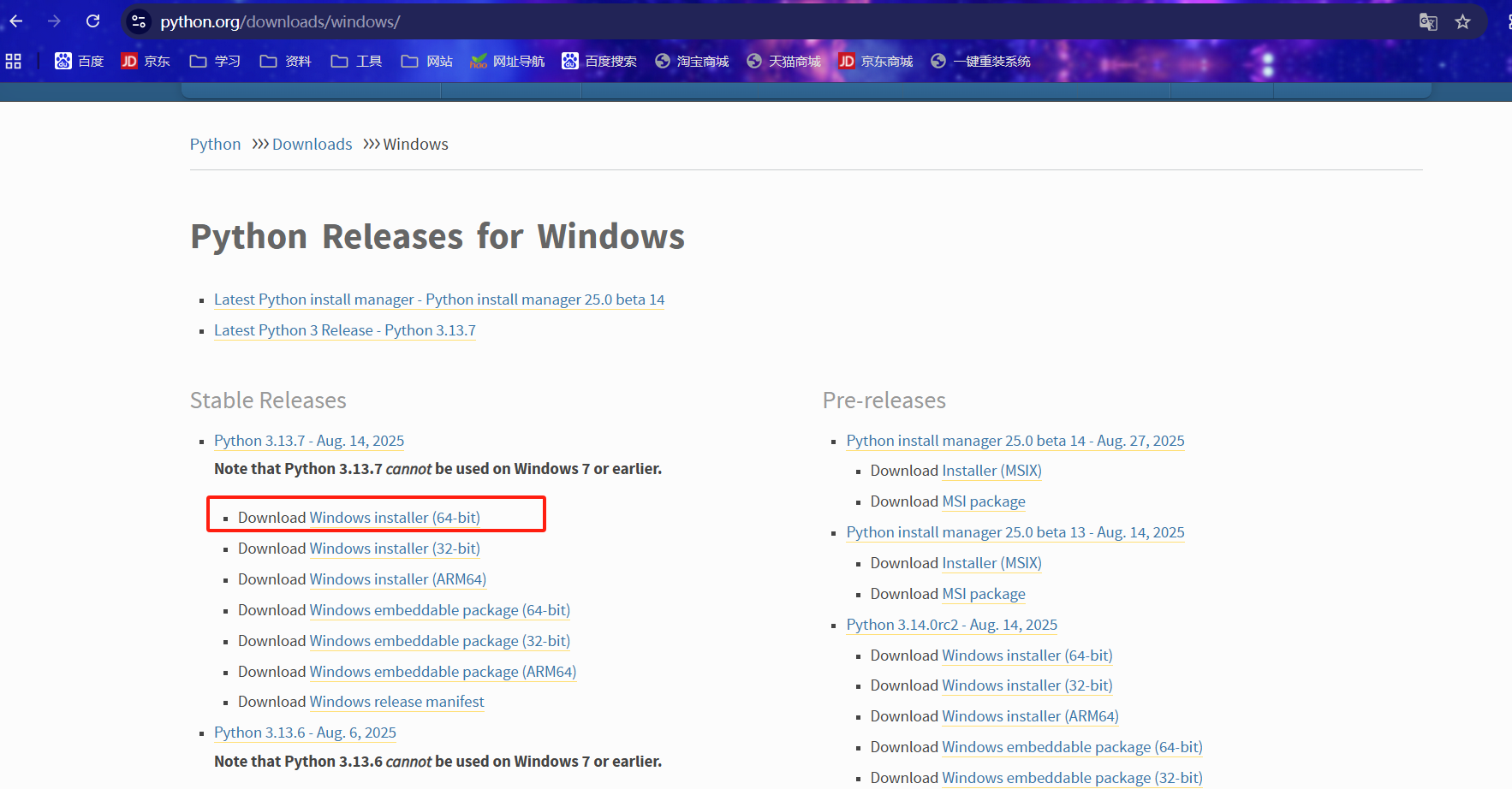Open Latest Python 3 Release - Python 3.13.7
Screen dimensions: 1512x789
pos(344,330)
